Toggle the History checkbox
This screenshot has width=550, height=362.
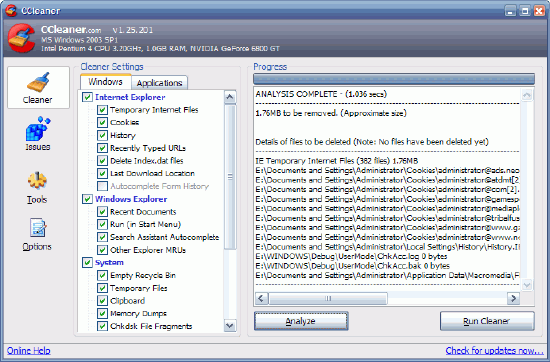click(x=102, y=135)
